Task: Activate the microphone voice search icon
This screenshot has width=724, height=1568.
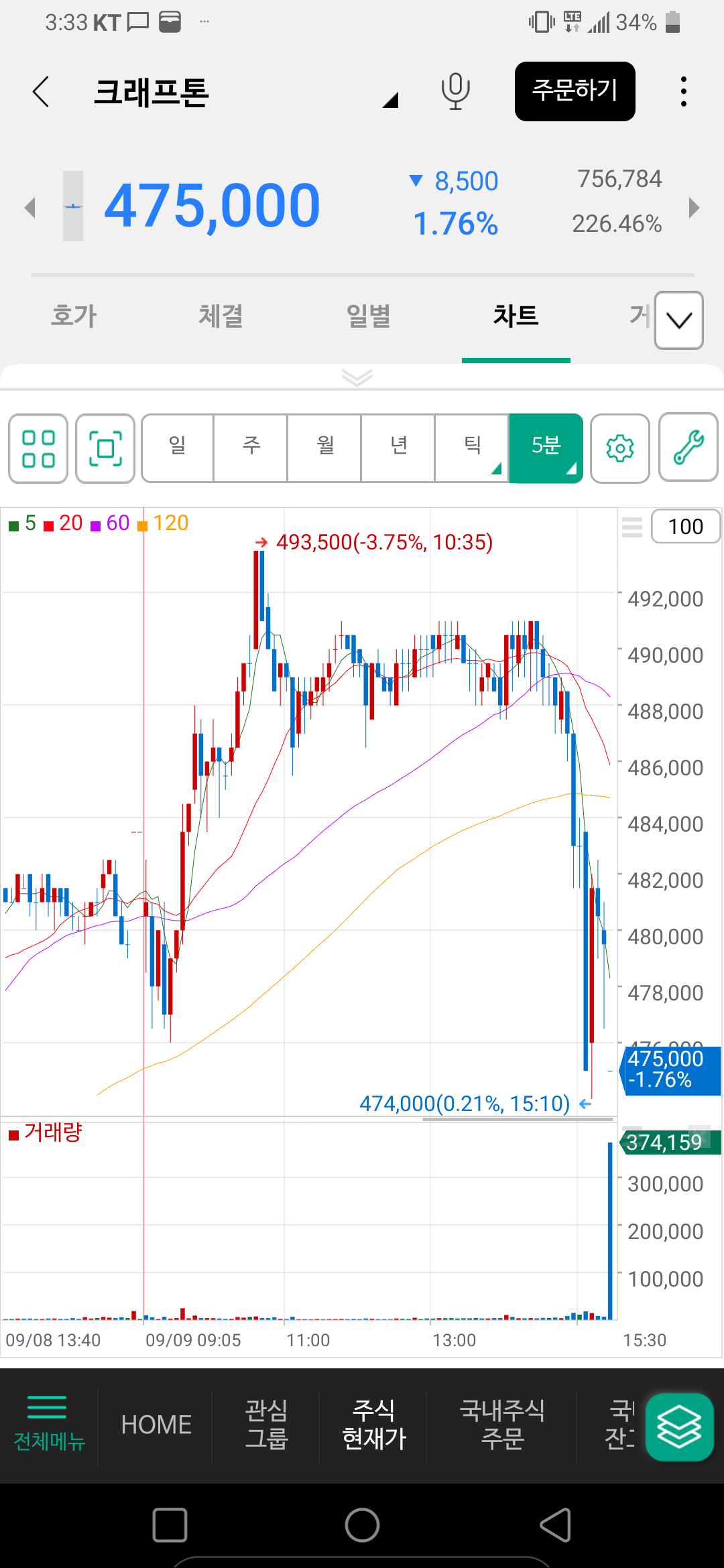Action: tap(455, 92)
